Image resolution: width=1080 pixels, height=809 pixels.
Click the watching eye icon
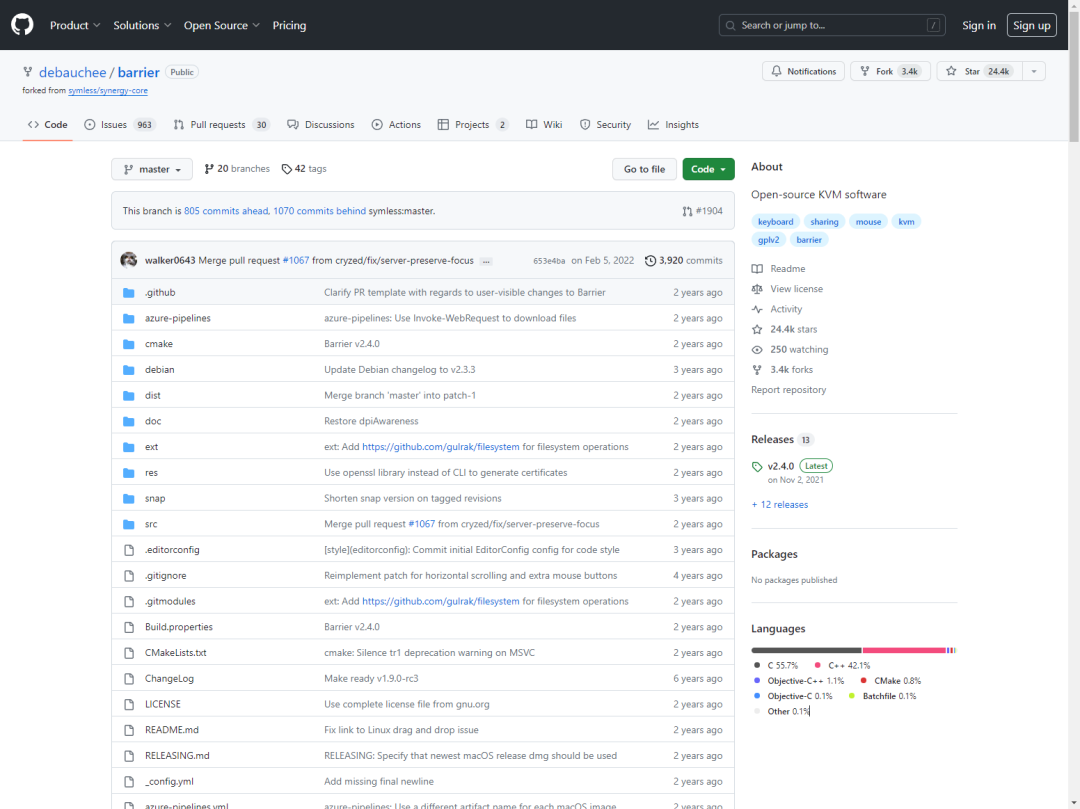(757, 350)
